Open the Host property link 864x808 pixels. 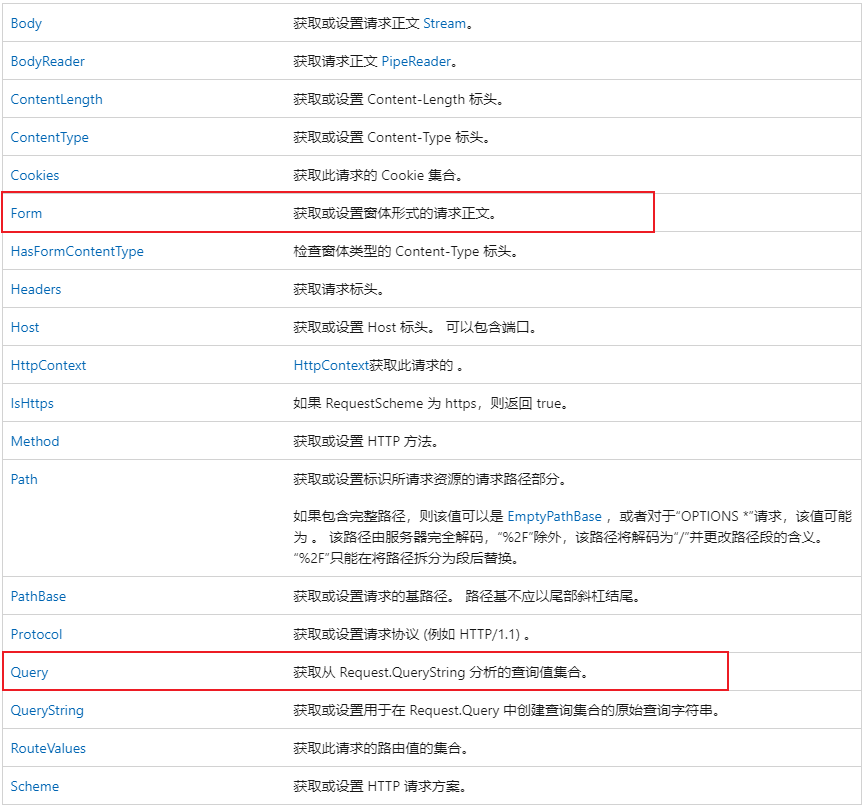click(25, 327)
